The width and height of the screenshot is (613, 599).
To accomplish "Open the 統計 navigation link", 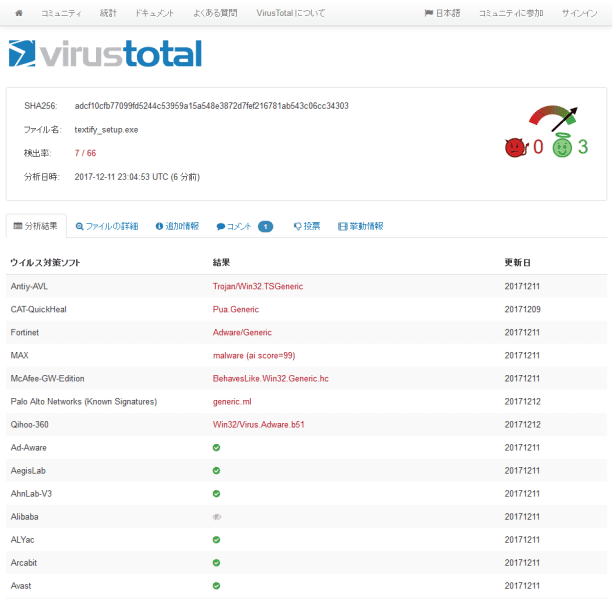I will pyautogui.click(x=108, y=13).
